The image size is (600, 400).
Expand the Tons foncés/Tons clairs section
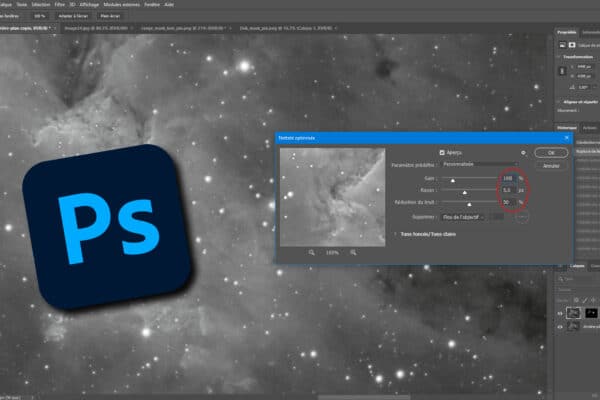tap(395, 234)
